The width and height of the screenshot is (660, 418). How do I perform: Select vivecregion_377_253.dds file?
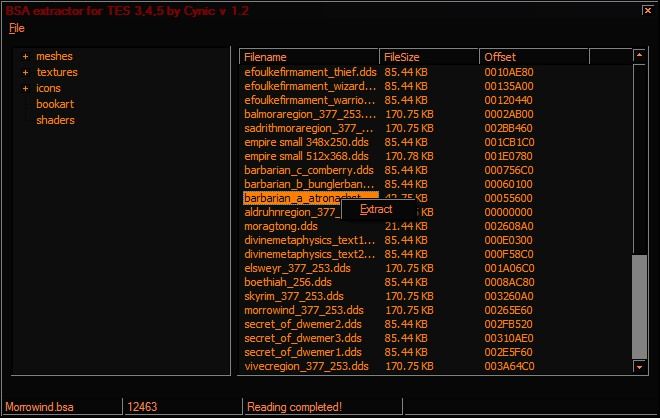(x=306, y=366)
